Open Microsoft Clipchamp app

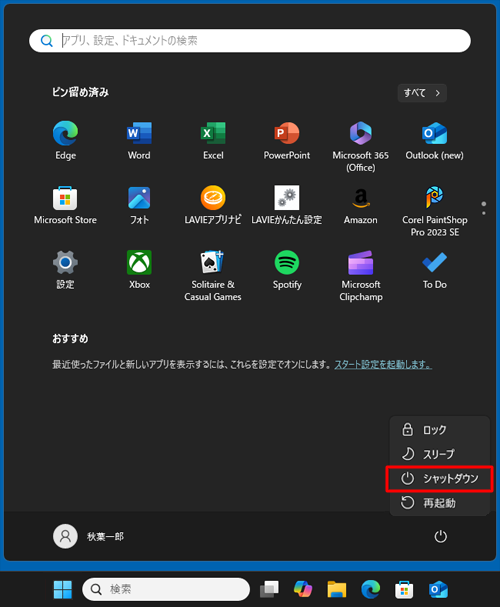[361, 276]
